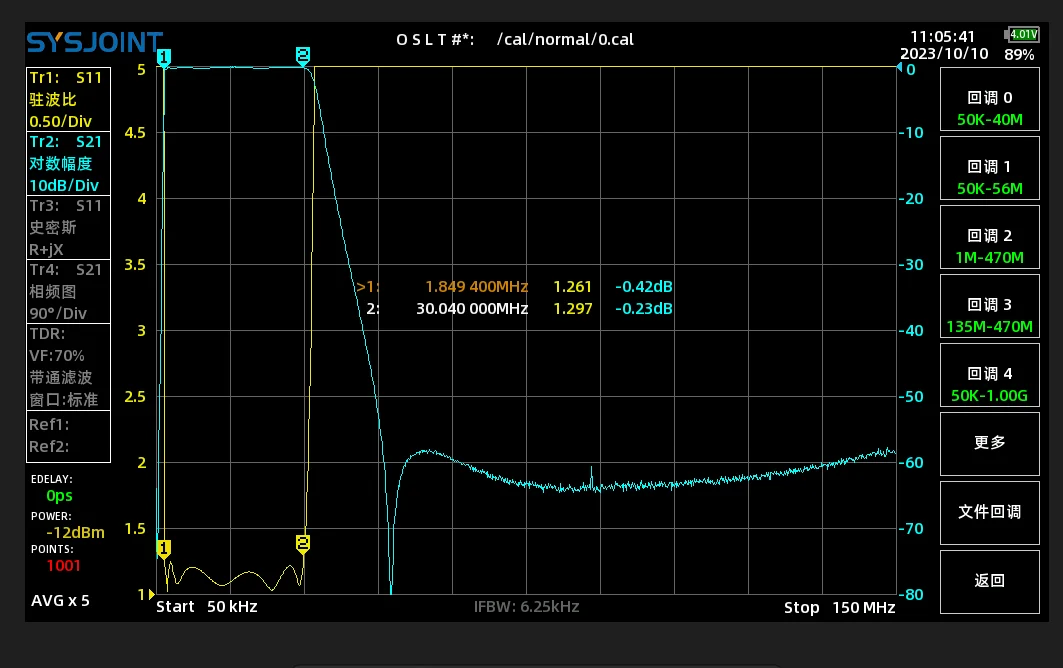Click the yellow reference triangle at SWR 1
This screenshot has width=1063, height=668.
click(x=151, y=595)
